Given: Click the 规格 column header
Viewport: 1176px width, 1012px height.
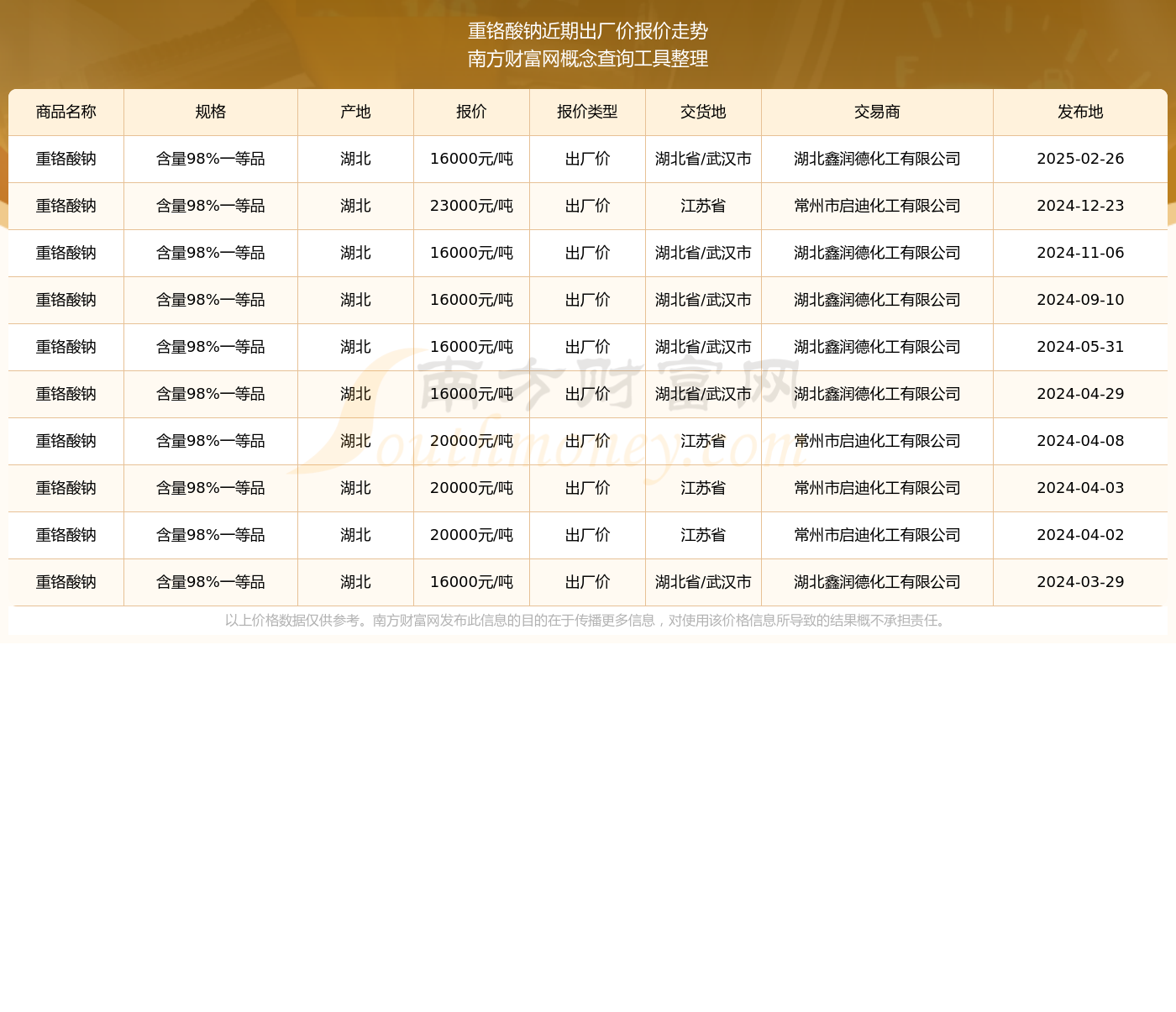Looking at the screenshot, I should pyautogui.click(x=211, y=113).
